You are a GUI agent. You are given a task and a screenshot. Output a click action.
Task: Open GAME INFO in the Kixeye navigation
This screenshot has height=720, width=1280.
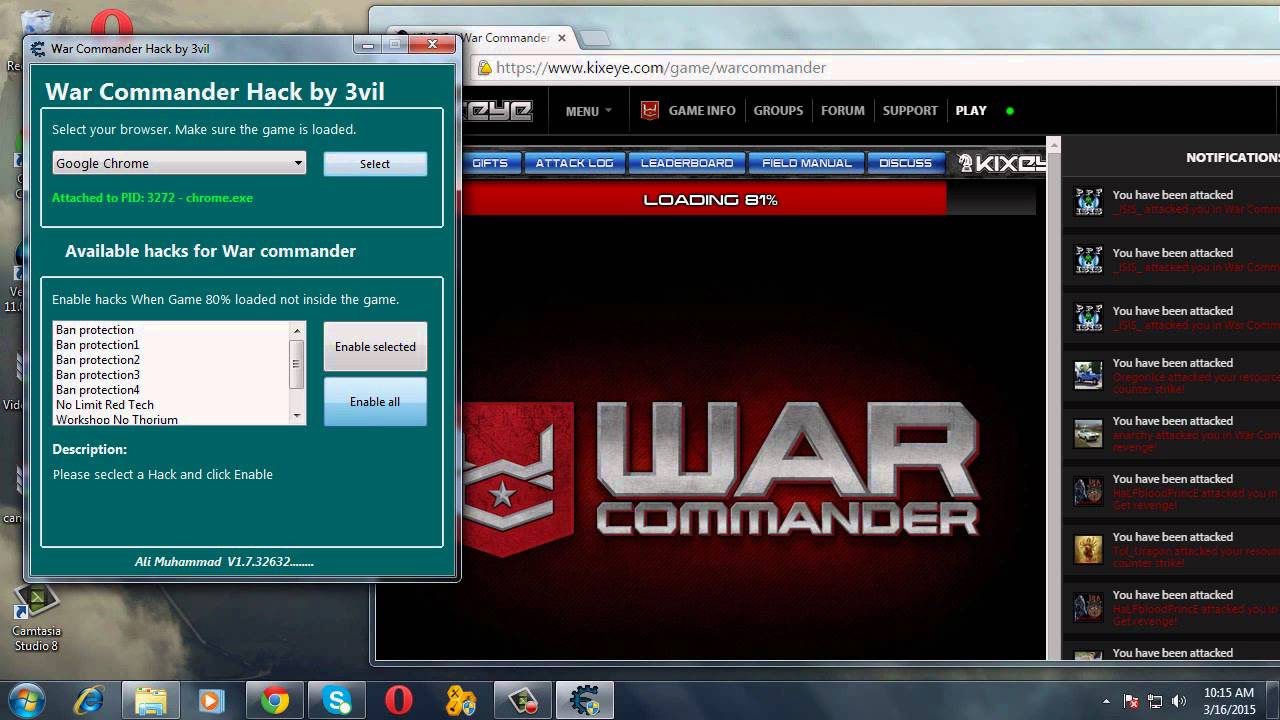pos(702,111)
